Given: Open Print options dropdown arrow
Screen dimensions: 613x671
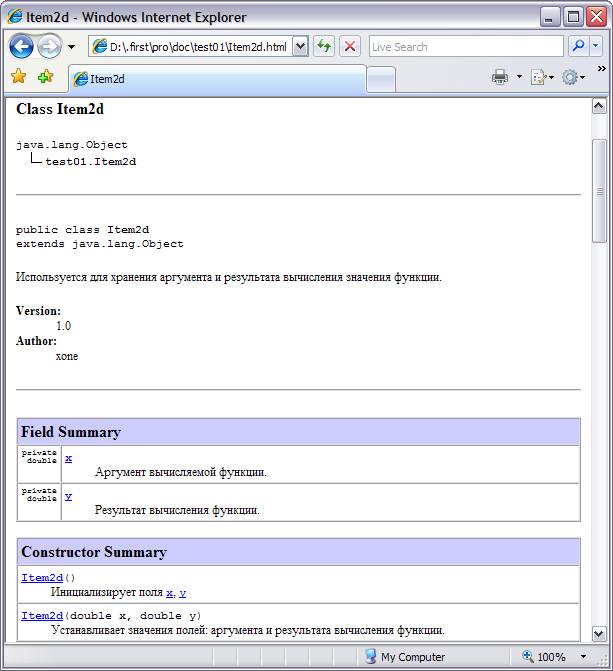Looking at the screenshot, I should pyautogui.click(x=519, y=77).
